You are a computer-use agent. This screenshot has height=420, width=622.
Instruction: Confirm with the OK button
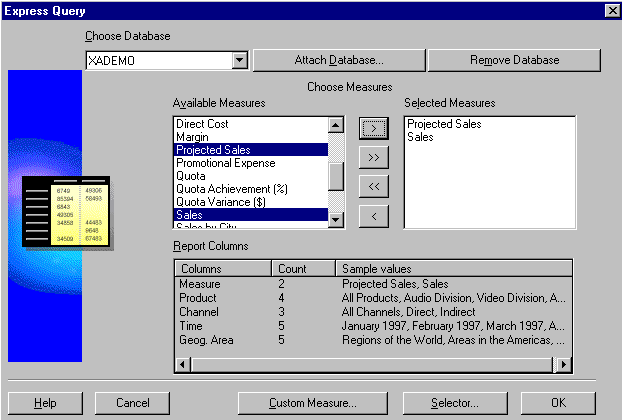point(558,403)
